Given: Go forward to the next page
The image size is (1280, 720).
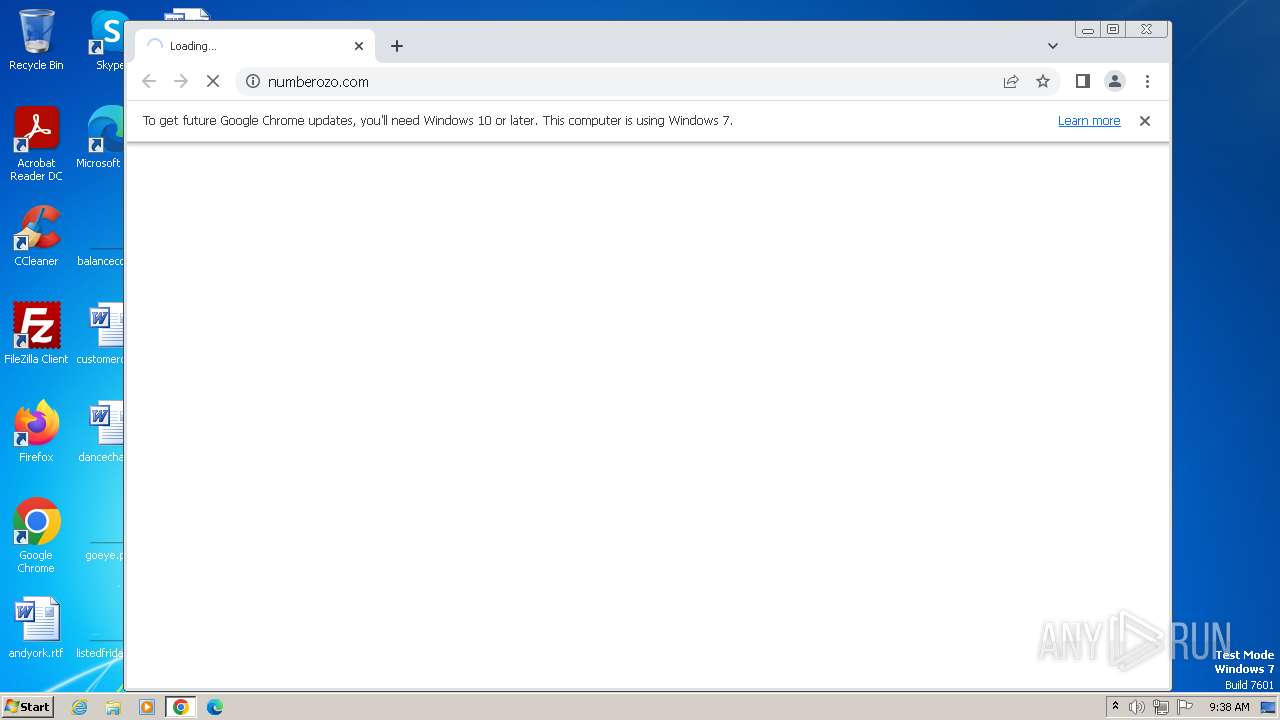Looking at the screenshot, I should [x=181, y=81].
